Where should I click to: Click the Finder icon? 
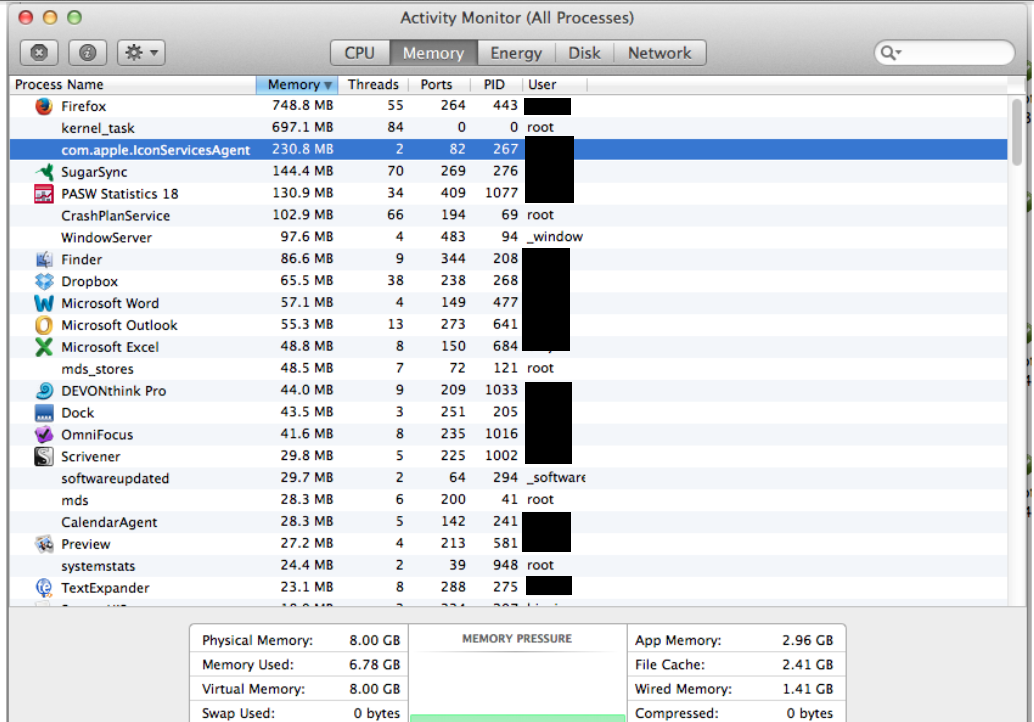coord(44,259)
